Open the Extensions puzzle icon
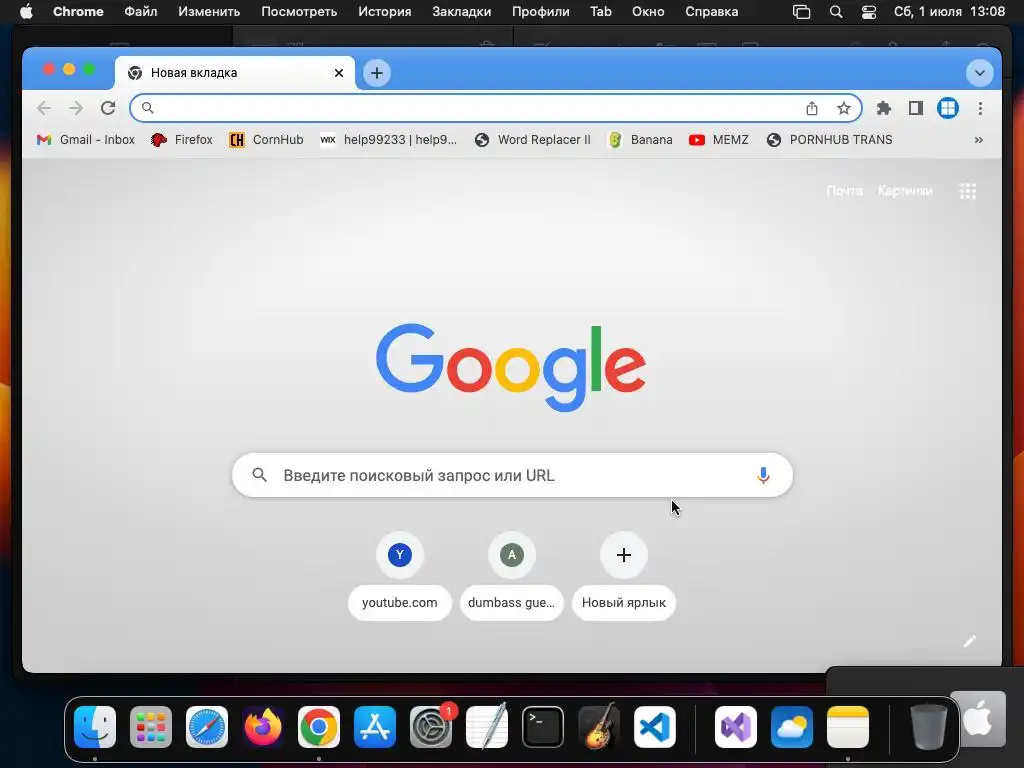This screenshot has height=768, width=1024. pos(884,108)
